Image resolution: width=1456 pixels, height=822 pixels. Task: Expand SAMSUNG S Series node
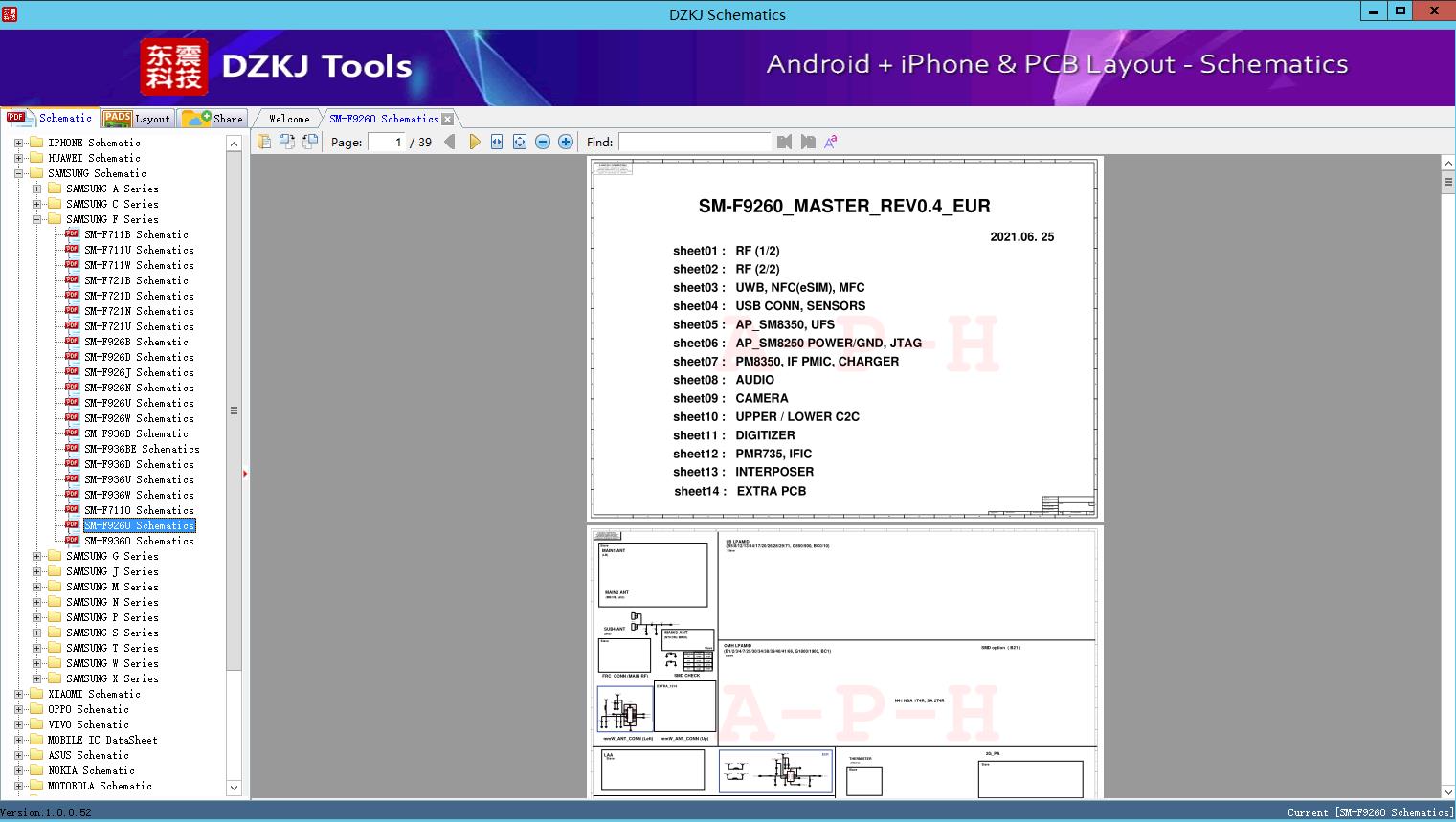[x=36, y=633]
